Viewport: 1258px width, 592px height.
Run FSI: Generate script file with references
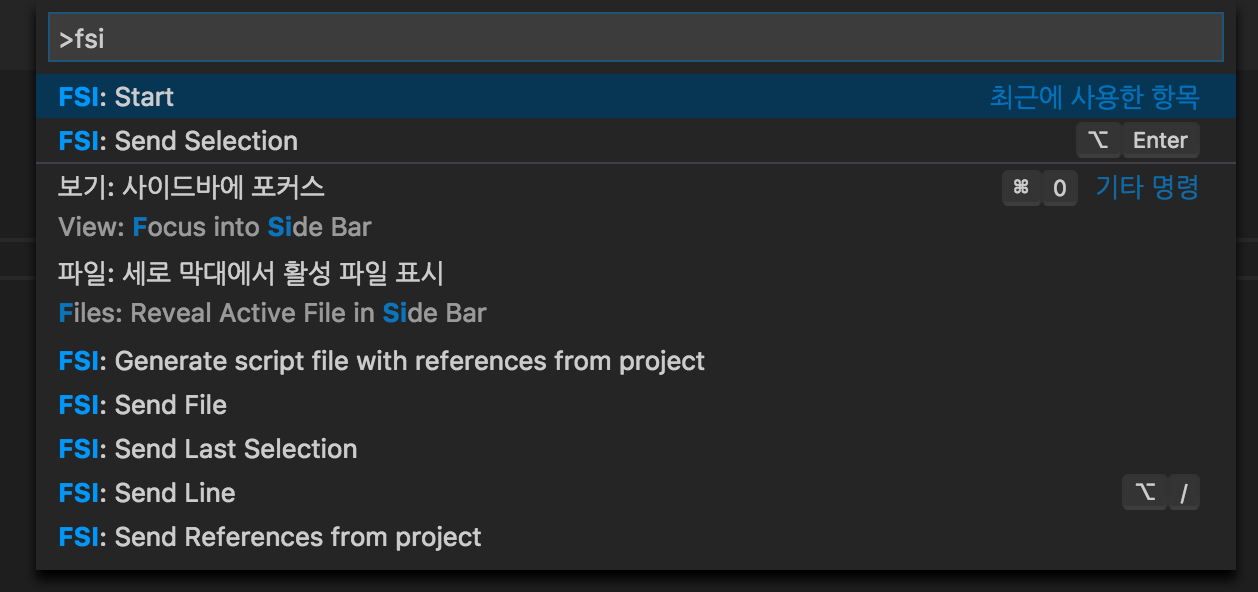coord(635,361)
